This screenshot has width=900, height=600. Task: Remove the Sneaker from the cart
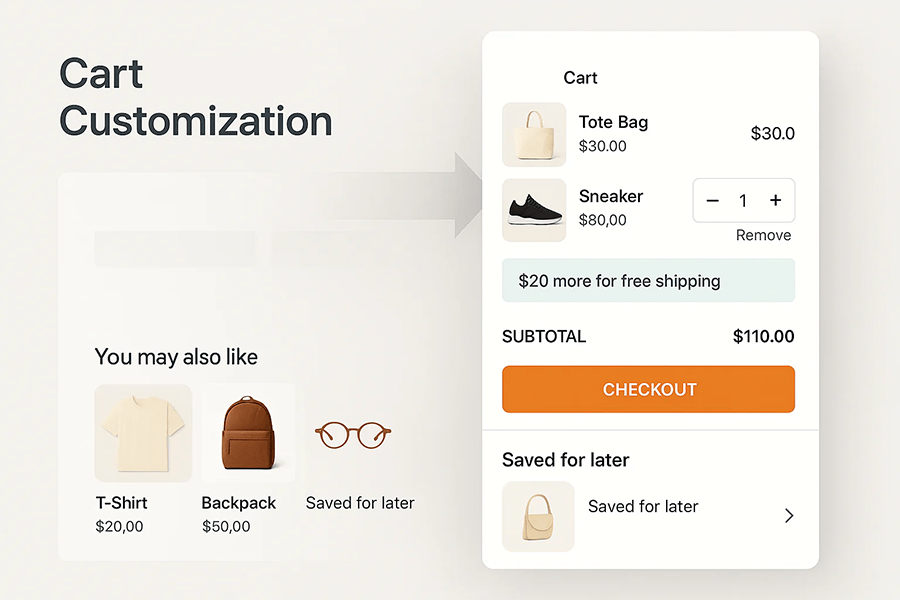point(763,235)
